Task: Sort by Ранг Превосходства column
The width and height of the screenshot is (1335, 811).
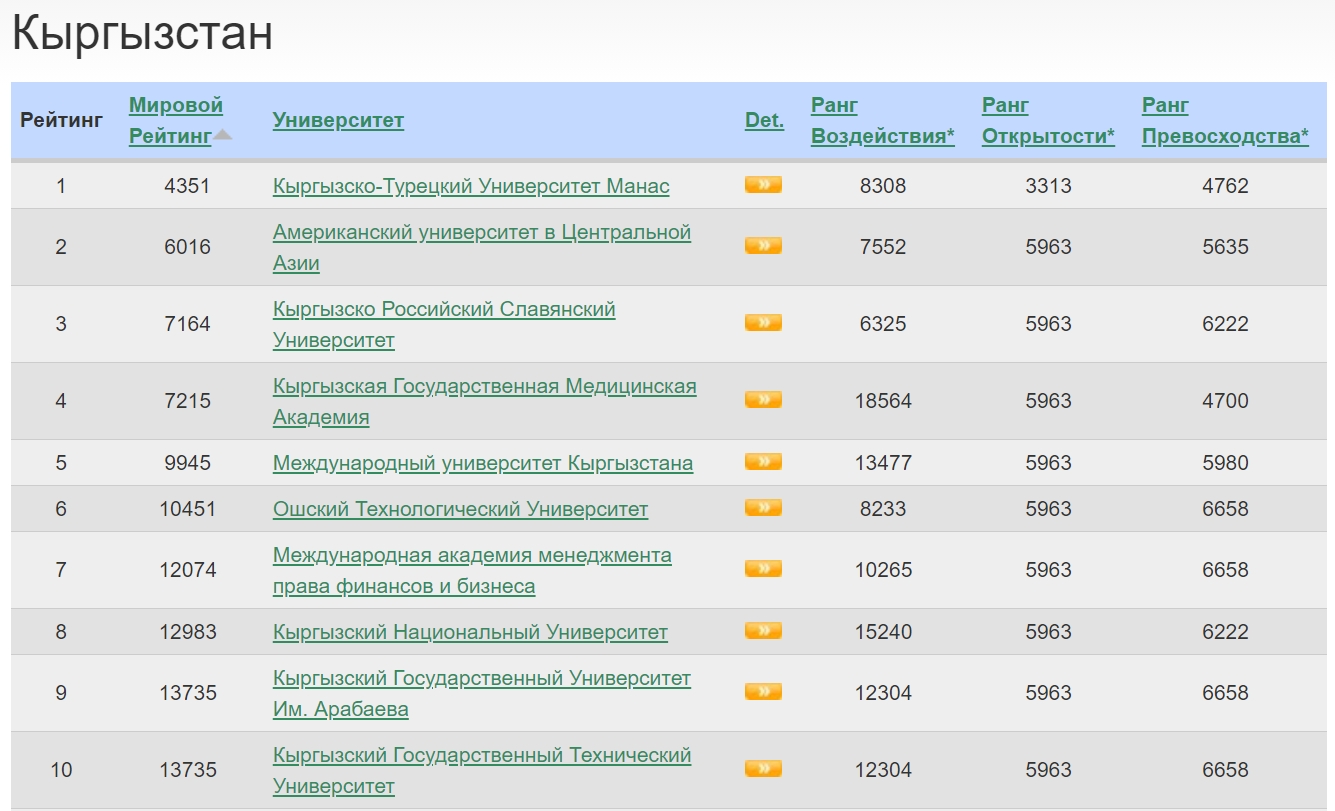Action: click(x=1225, y=120)
